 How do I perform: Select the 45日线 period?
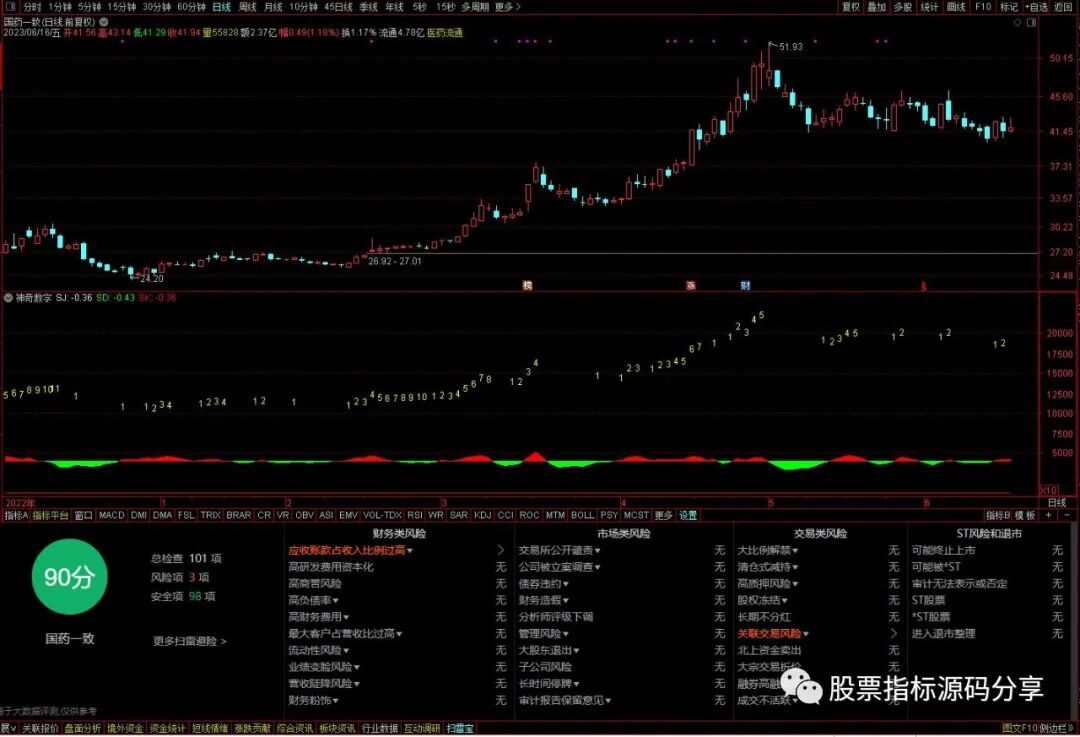coord(338,7)
